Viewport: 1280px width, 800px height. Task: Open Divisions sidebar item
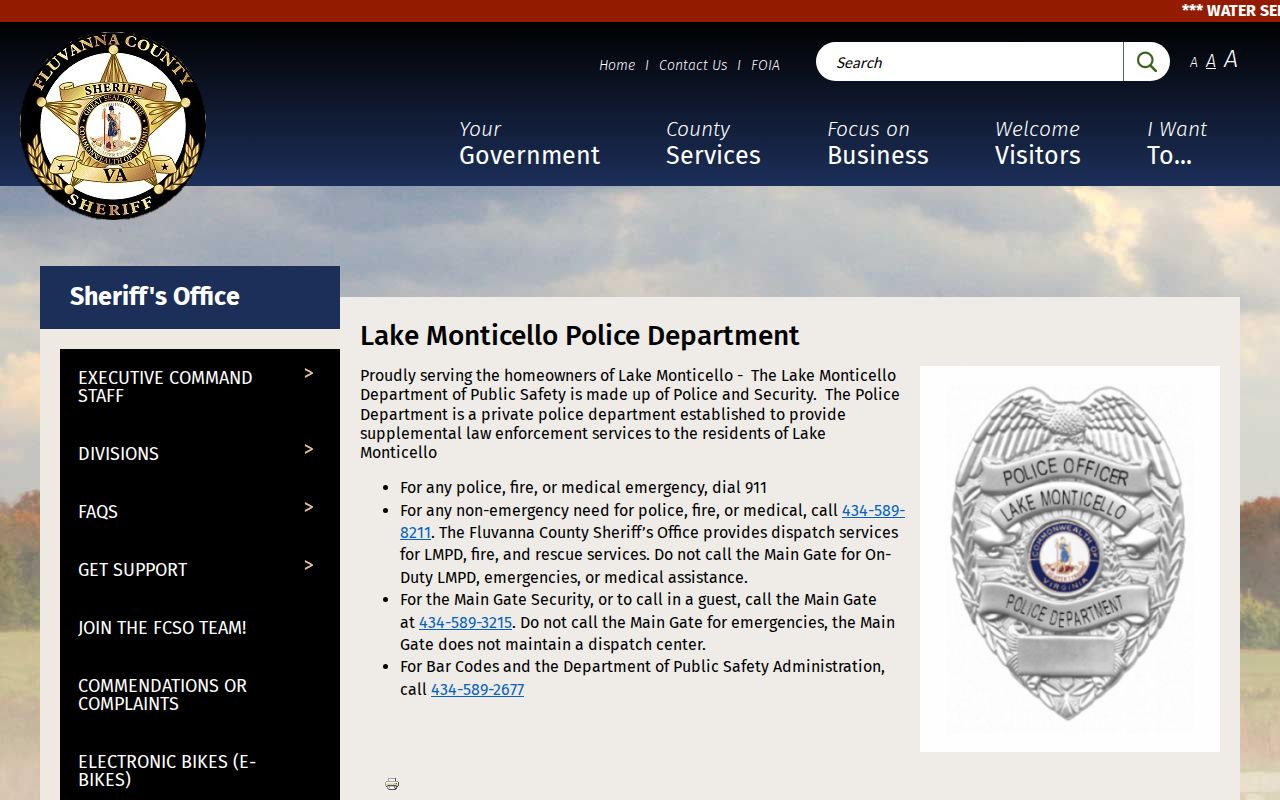[200, 454]
